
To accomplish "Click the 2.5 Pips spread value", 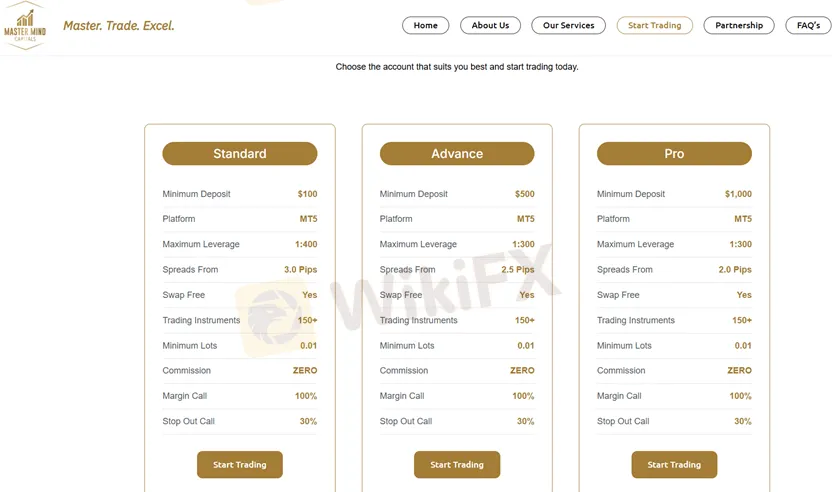I will [518, 270].
